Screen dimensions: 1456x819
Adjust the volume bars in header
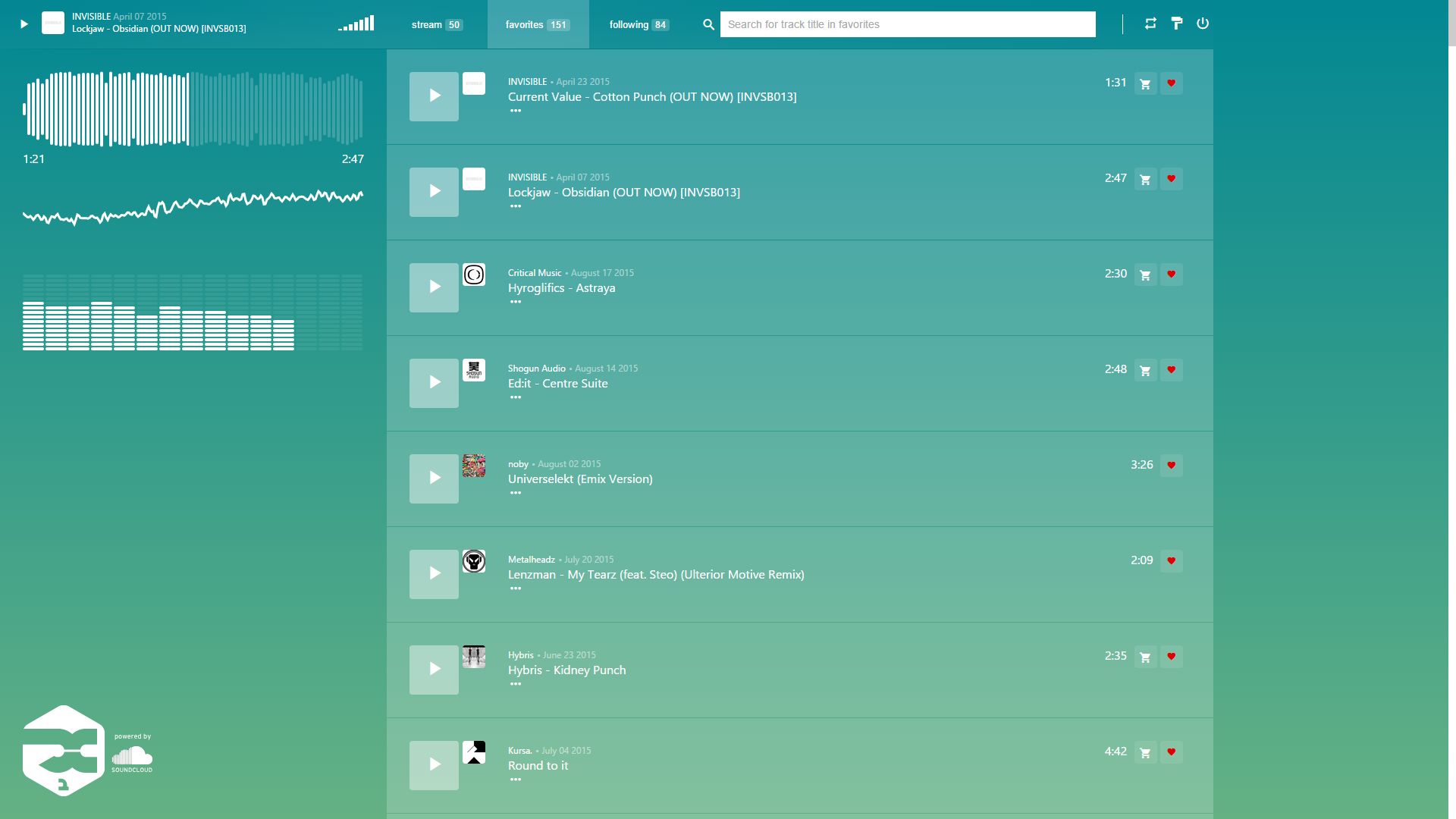click(x=356, y=24)
